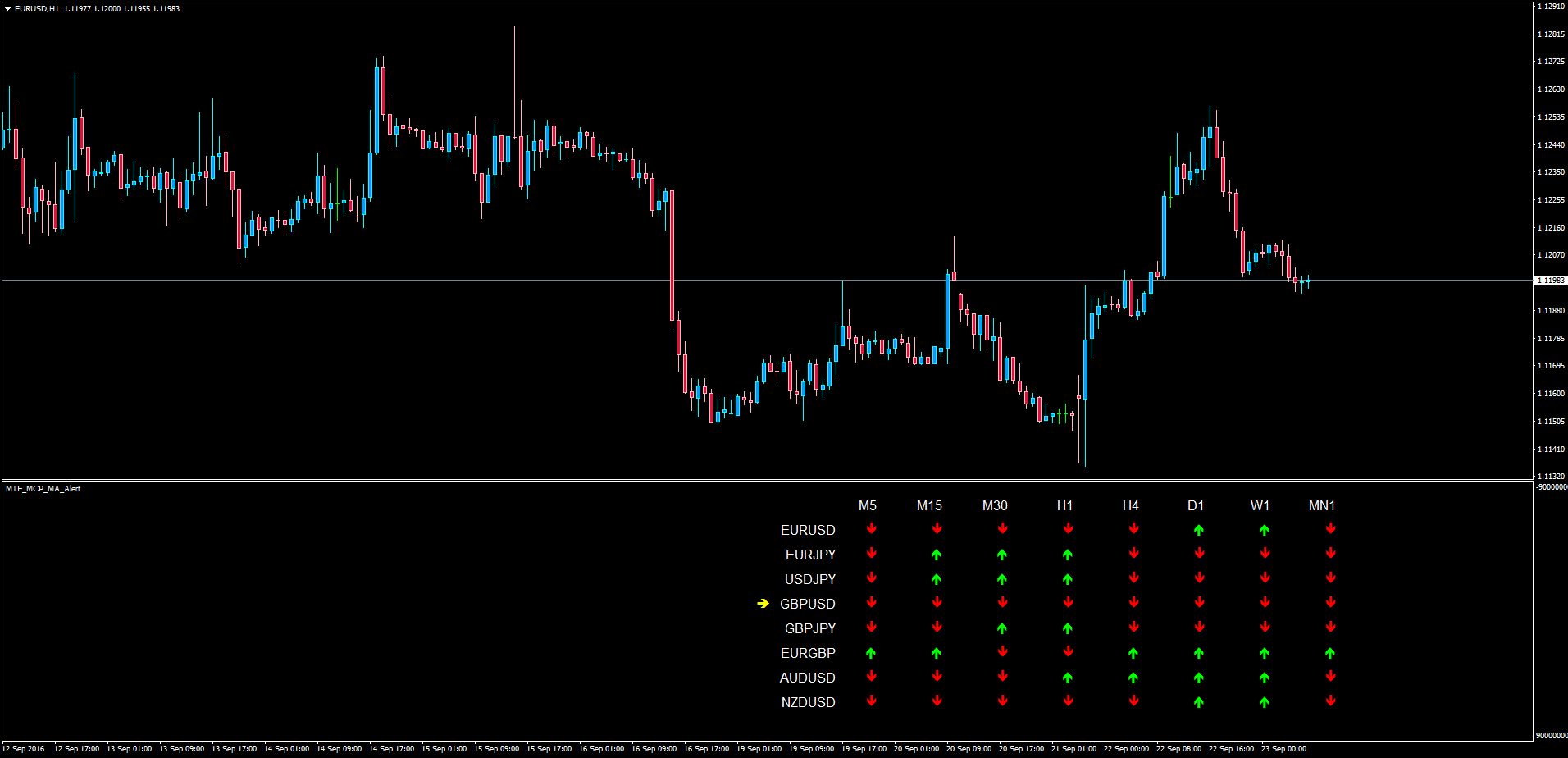Viewport: 1568px width, 758px height.
Task: Click the EURJPY H1 green up arrow
Action: pos(1067,555)
